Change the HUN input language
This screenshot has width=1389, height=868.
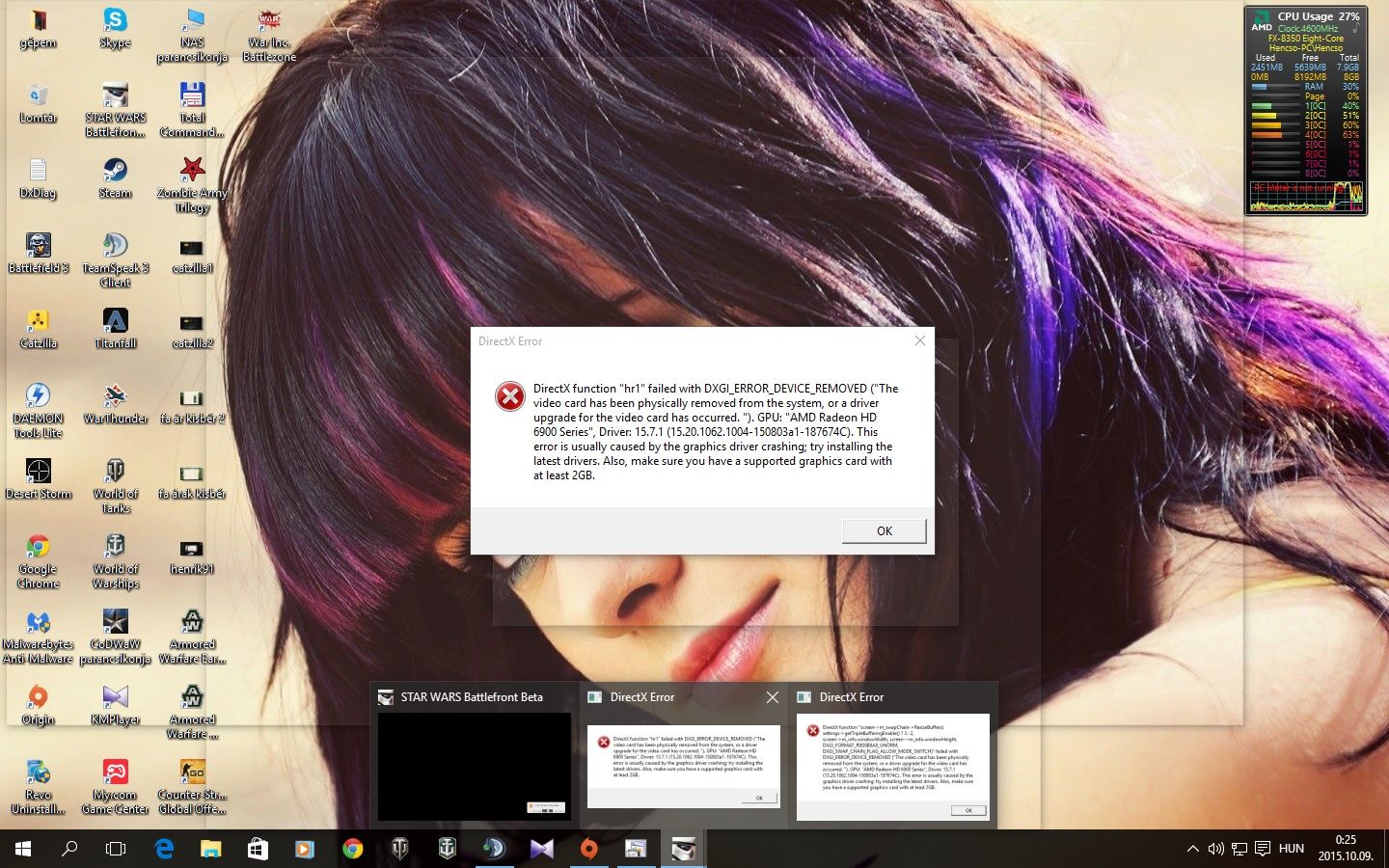coord(1292,849)
